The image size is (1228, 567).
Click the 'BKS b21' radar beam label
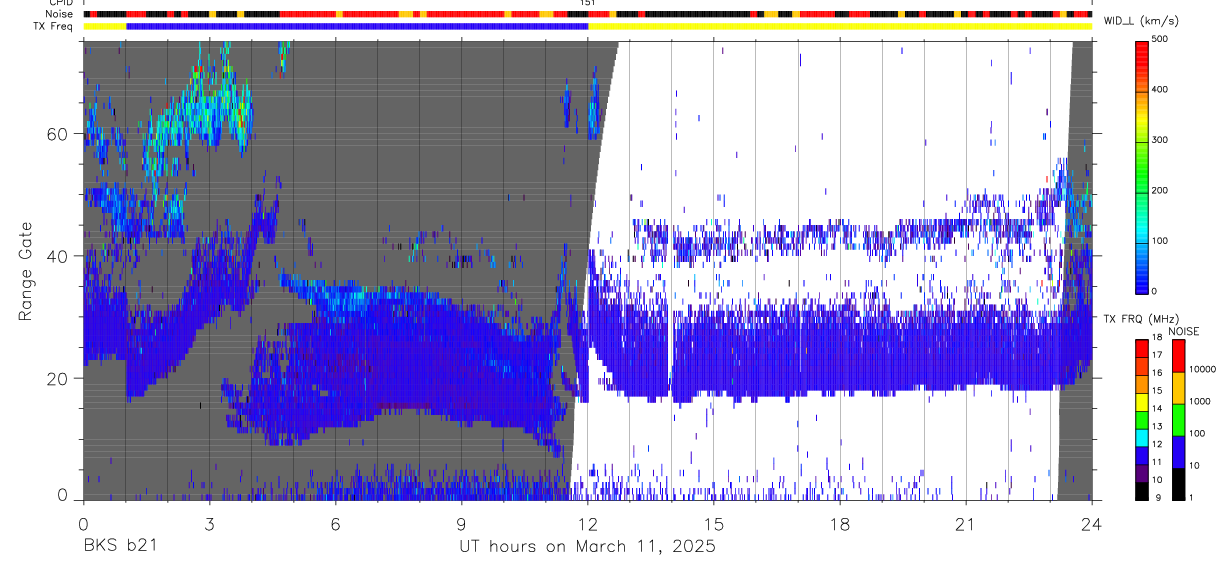coord(119,547)
